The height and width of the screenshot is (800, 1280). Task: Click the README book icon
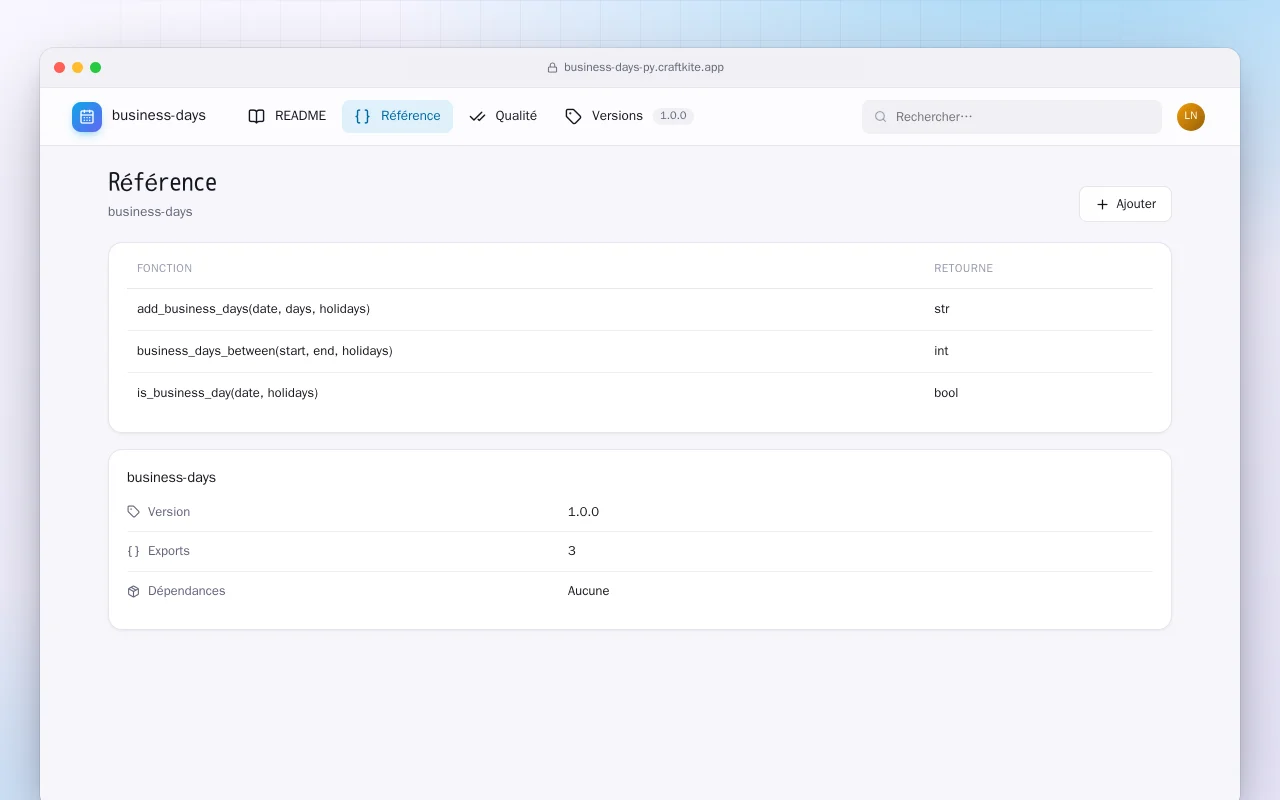pyautogui.click(x=257, y=116)
